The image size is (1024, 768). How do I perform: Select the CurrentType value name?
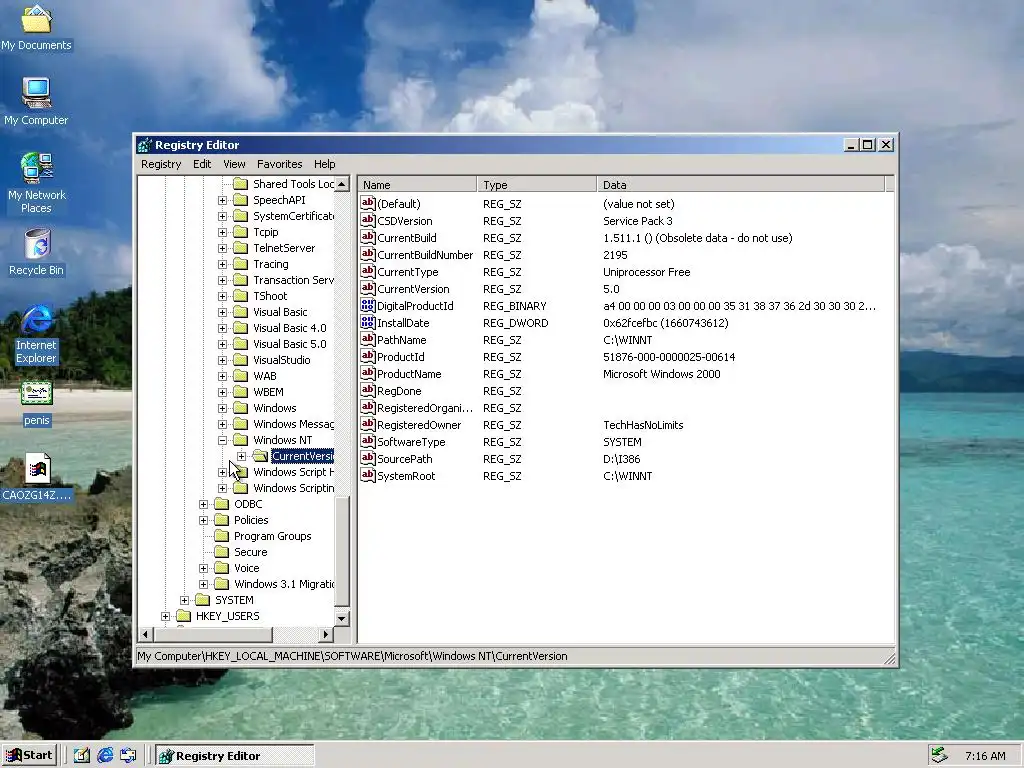coord(408,272)
